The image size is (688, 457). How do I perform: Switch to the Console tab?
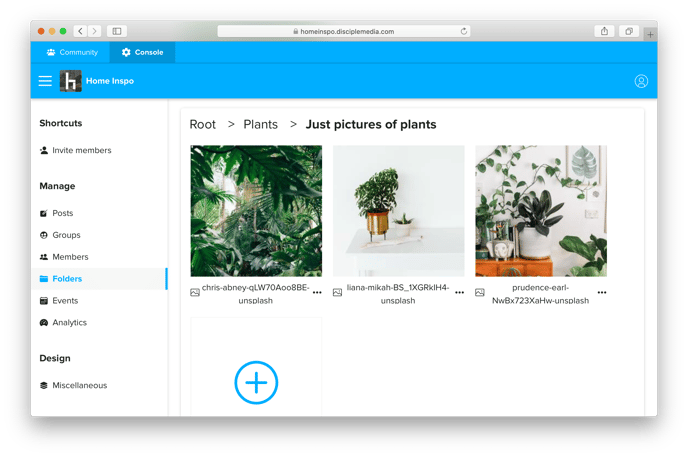click(142, 52)
